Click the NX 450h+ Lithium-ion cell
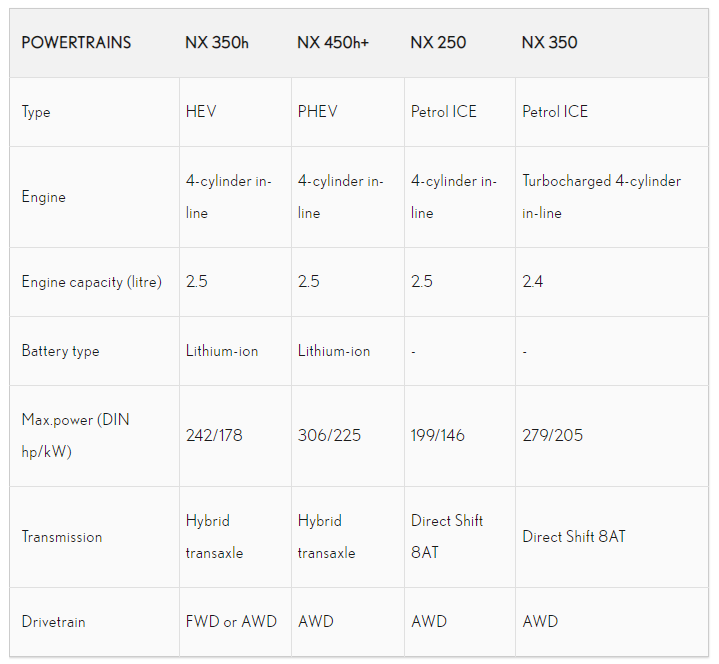This screenshot has width=719, height=664. 334,351
